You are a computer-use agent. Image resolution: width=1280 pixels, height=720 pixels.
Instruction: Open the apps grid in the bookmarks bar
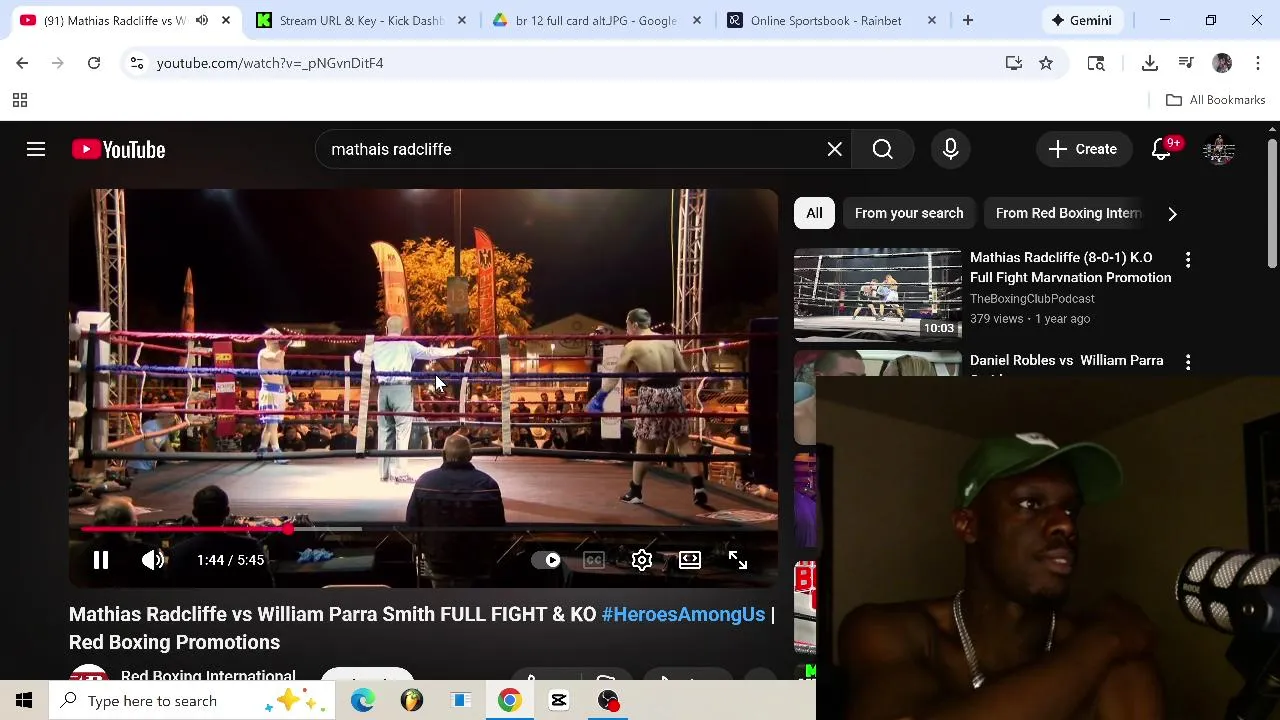(19, 100)
